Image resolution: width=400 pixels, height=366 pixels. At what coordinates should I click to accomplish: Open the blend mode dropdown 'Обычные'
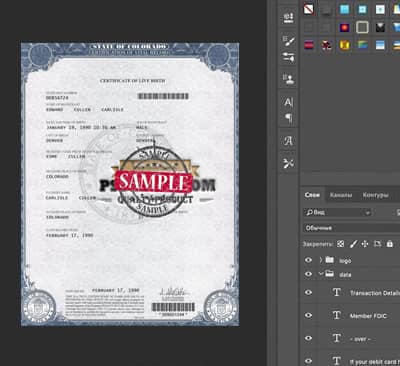tap(352, 228)
